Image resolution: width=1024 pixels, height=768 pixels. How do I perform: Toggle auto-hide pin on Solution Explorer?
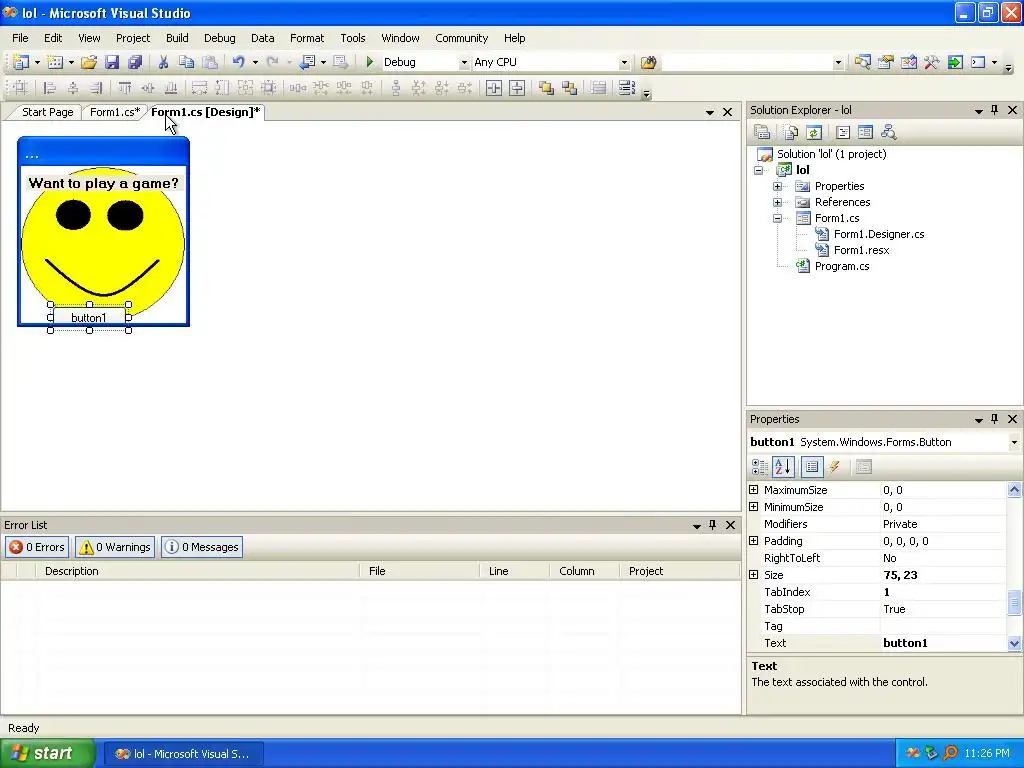coord(995,110)
